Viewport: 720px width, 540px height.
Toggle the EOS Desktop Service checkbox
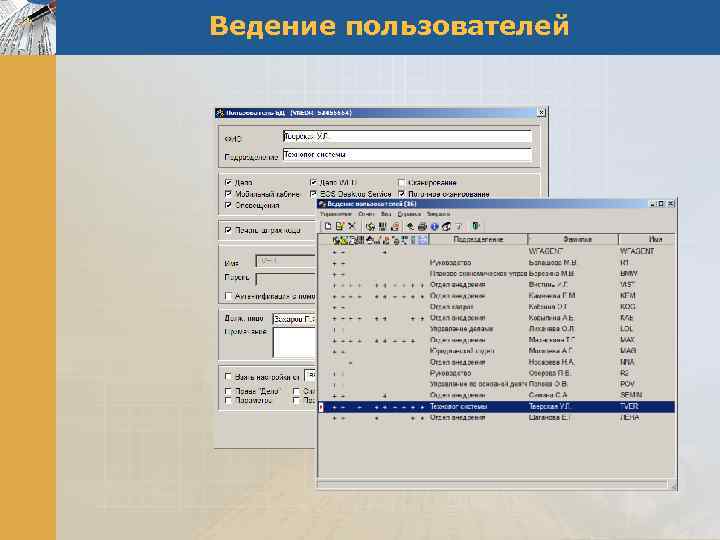(313, 194)
